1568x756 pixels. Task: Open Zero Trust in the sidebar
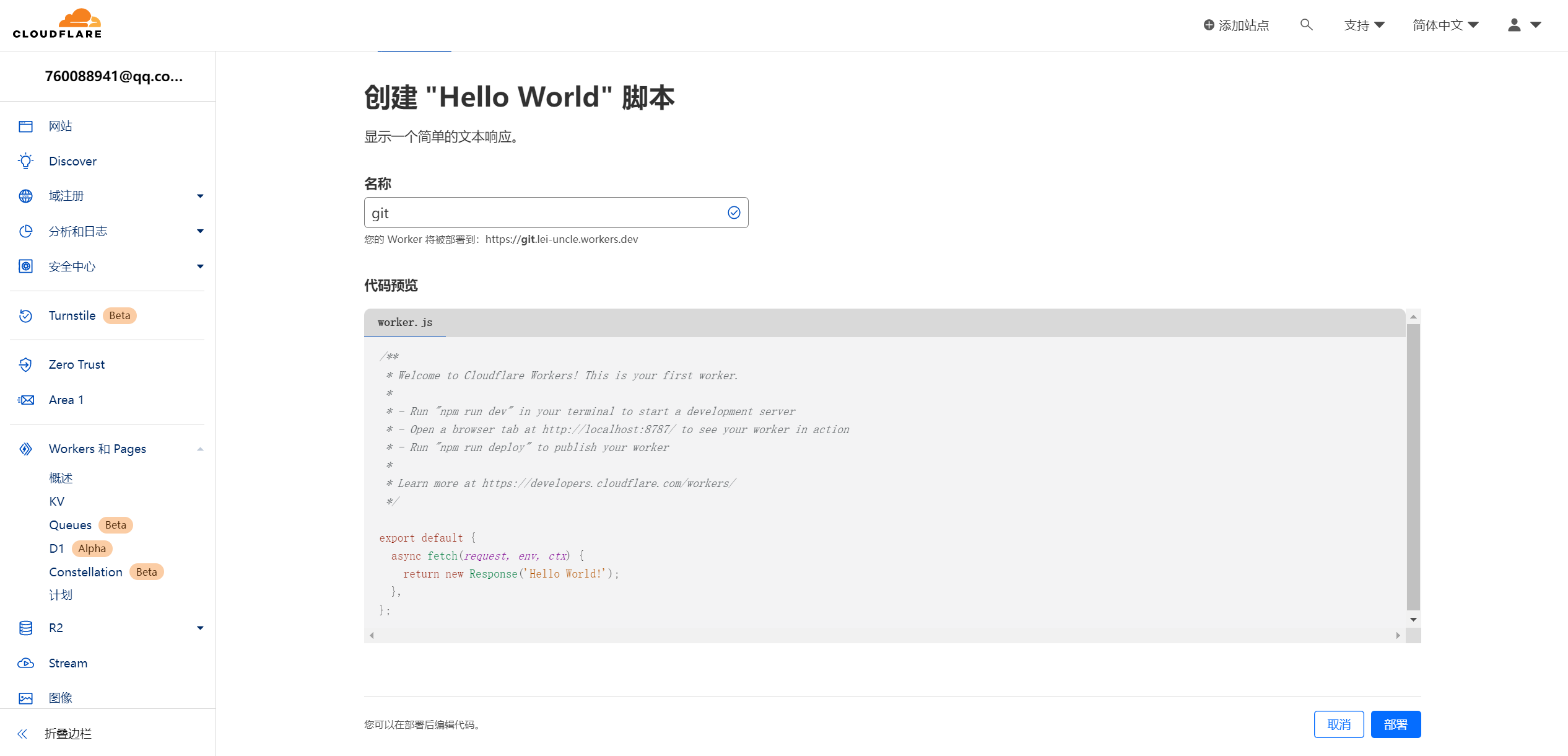[x=77, y=365]
